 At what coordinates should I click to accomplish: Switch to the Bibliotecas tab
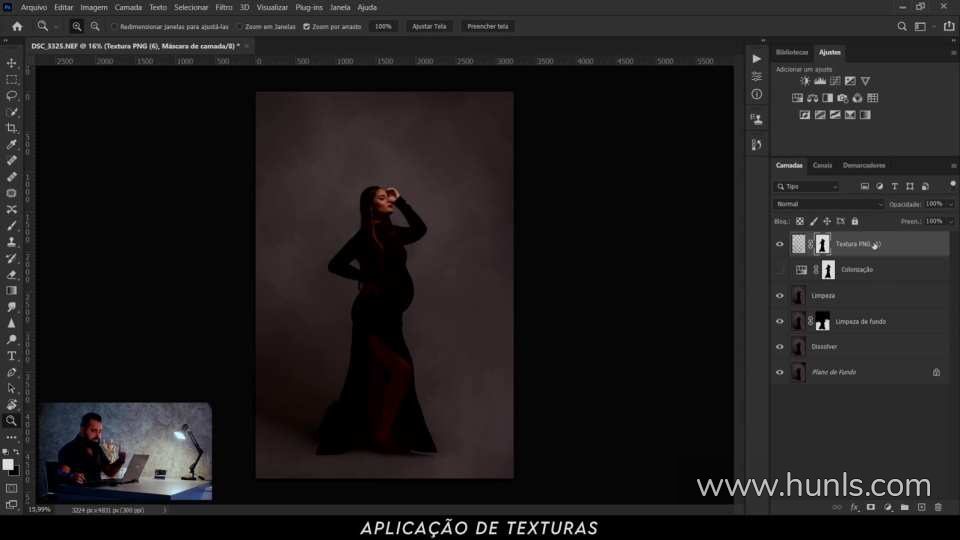tap(792, 53)
